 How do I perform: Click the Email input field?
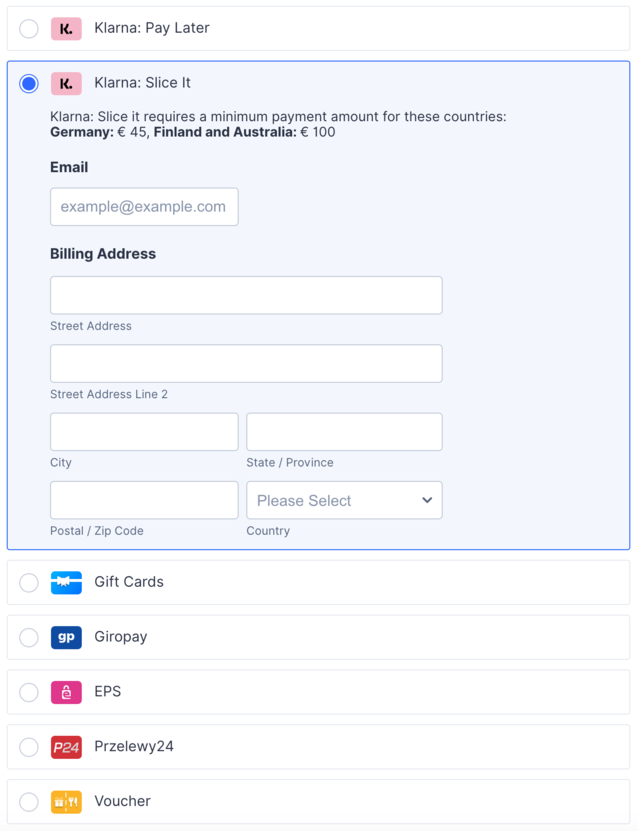tap(144, 207)
